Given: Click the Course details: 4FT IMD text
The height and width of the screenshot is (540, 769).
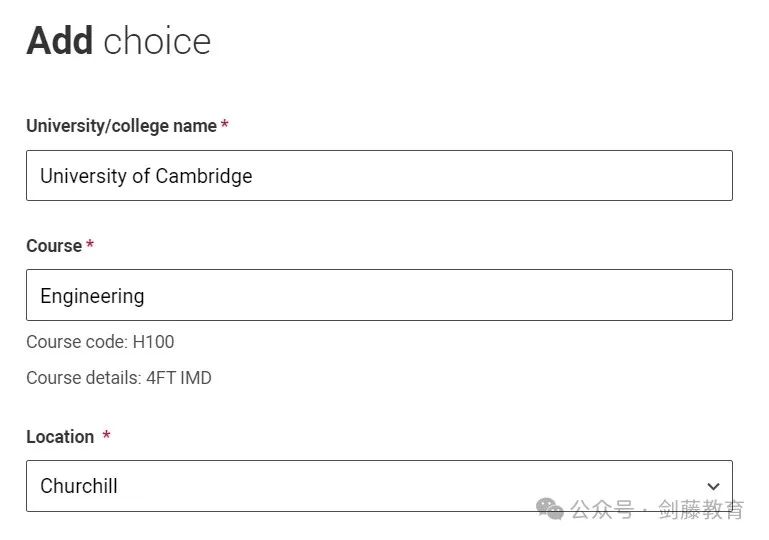Looking at the screenshot, I should [x=119, y=378].
